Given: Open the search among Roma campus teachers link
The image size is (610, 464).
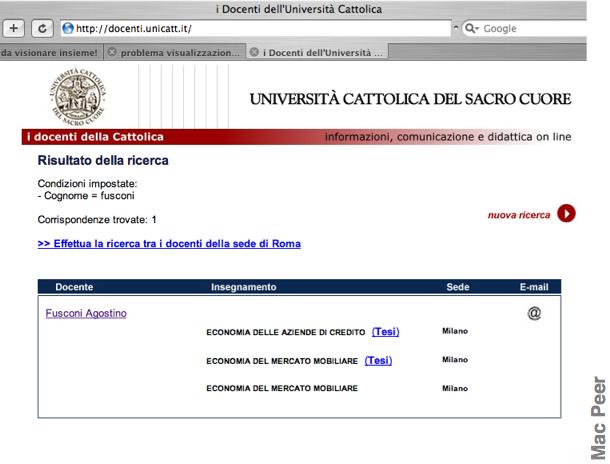Looking at the screenshot, I should [169, 244].
